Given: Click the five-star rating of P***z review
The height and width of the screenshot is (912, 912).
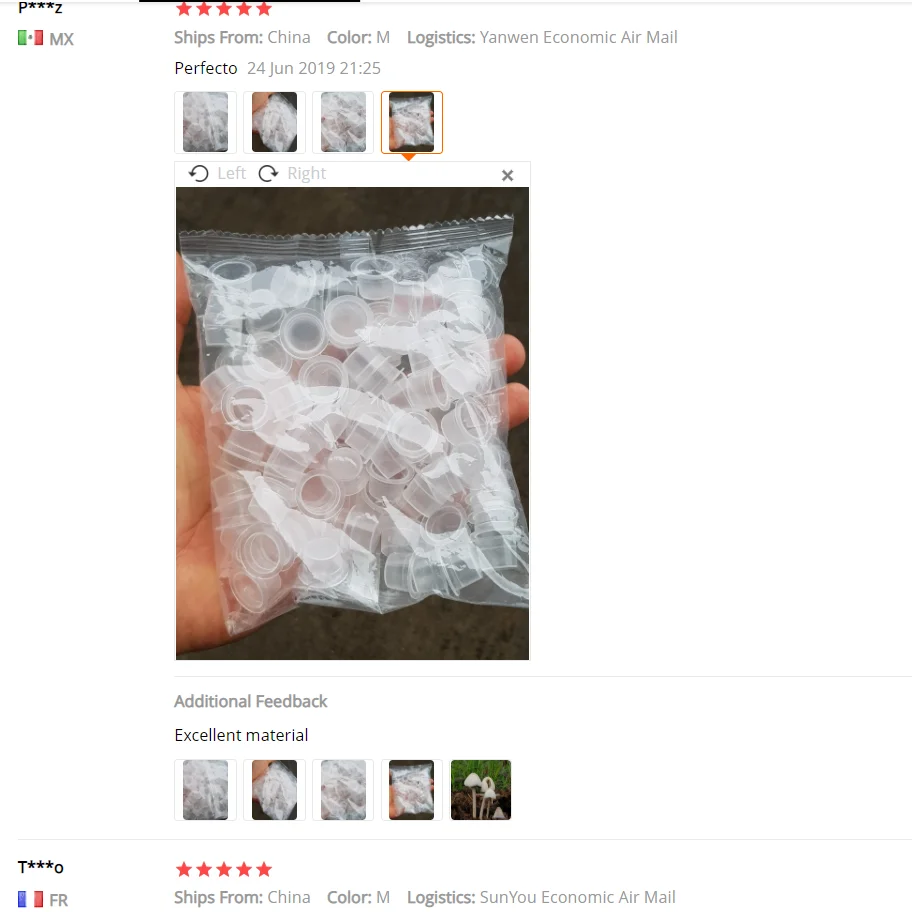Looking at the screenshot, I should (x=224, y=8).
